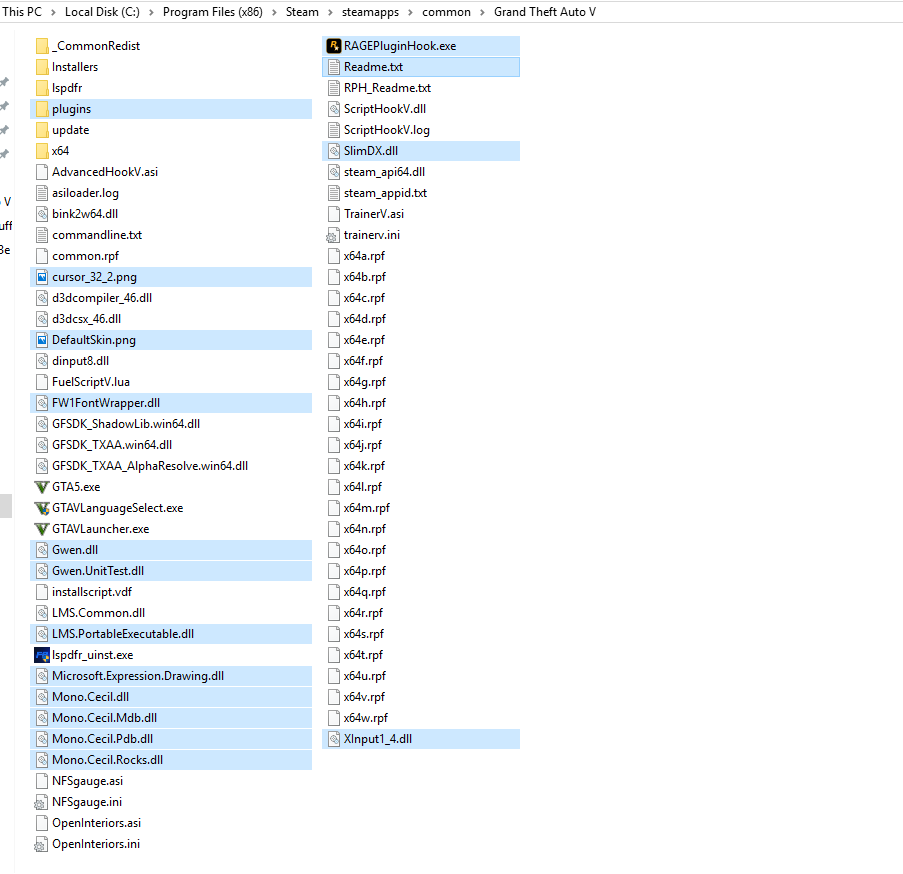Go to This PC in breadcrumb
Viewport: 903px width, 874px height.
[x=22, y=12]
